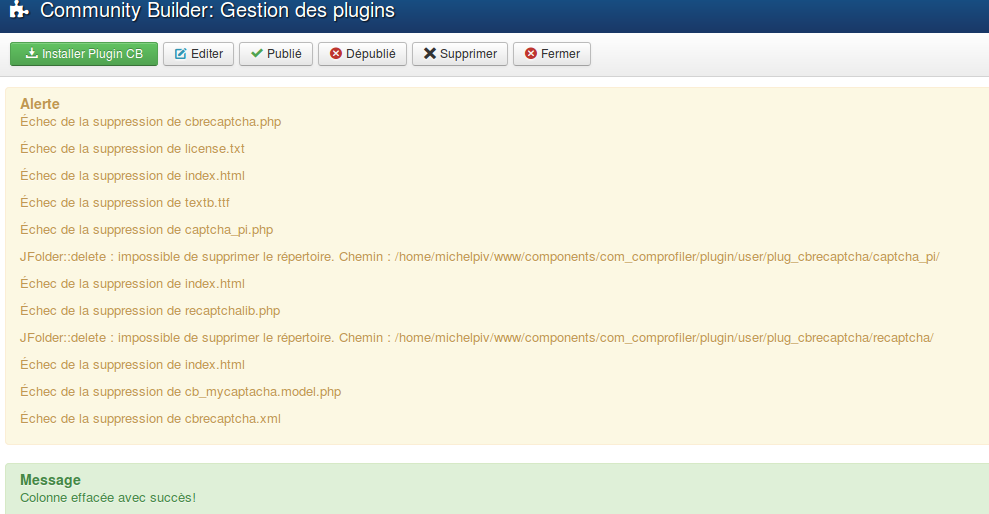Click the red circle icon on Fermer
Viewport: 989px width, 514px height.
click(530, 54)
